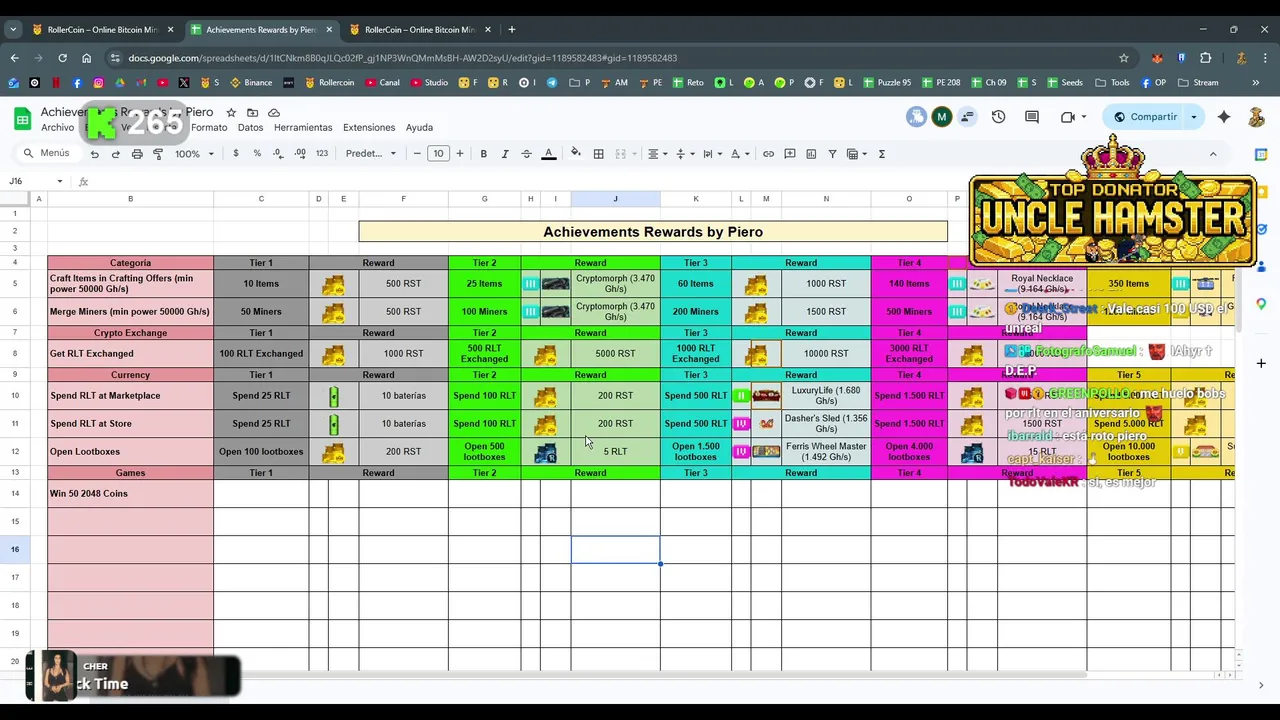Decrease decimal places in toolbar

click(278, 154)
